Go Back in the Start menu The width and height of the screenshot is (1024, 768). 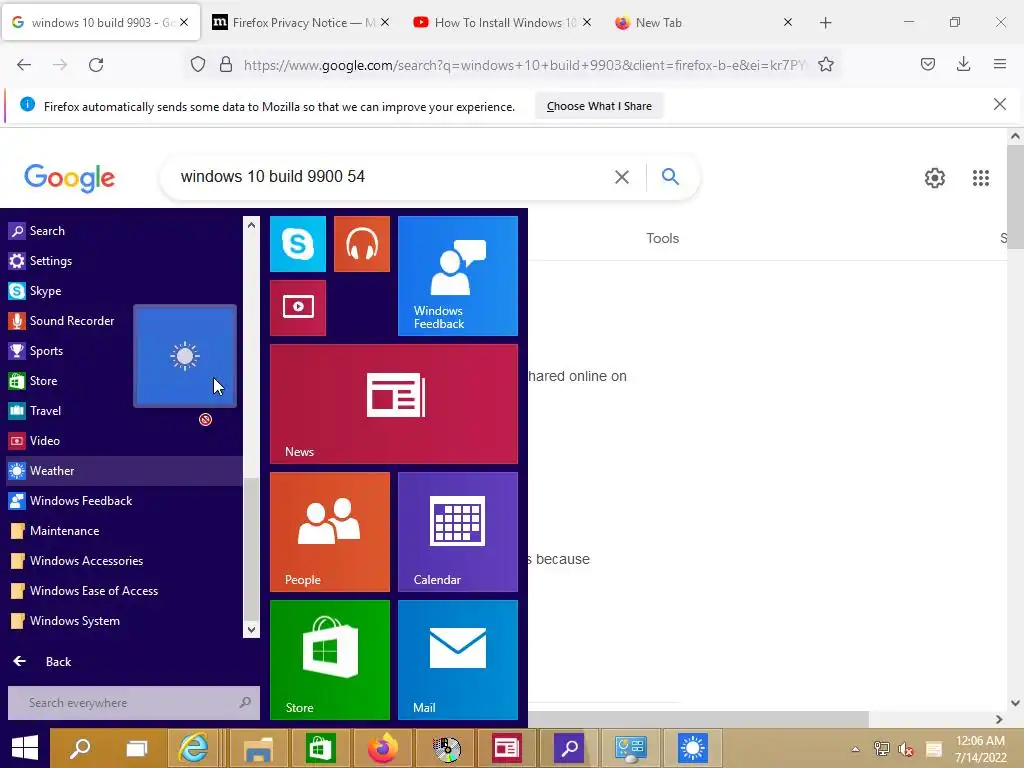click(42, 662)
